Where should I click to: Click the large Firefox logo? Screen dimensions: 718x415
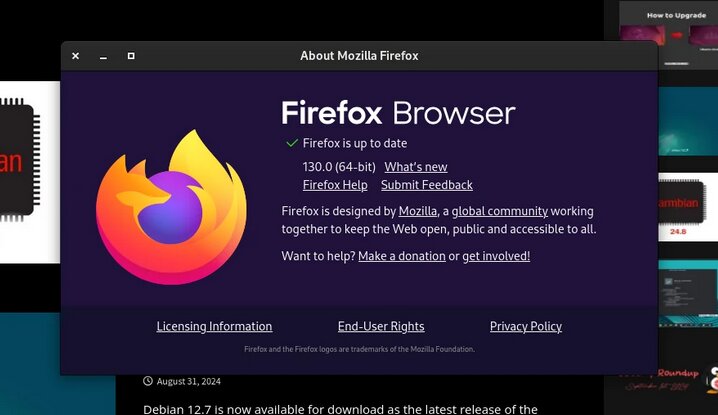coord(171,207)
